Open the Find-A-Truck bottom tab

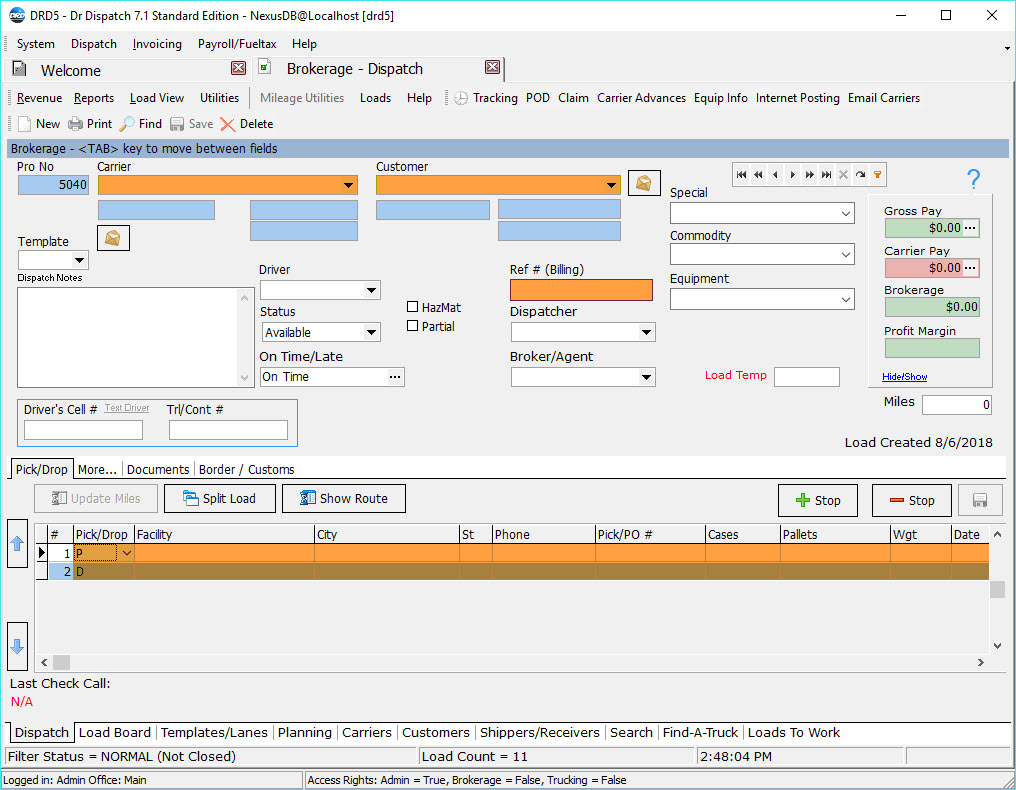coord(700,732)
